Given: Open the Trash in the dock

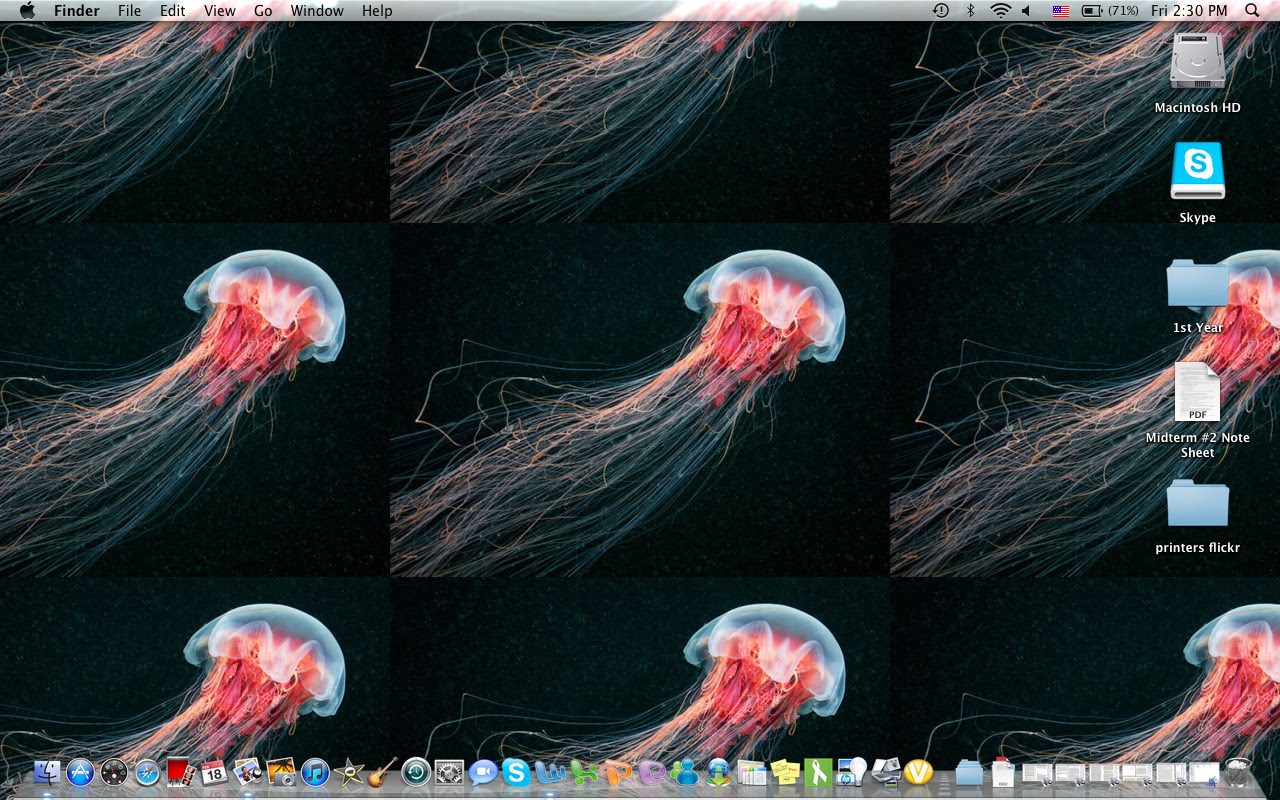Looking at the screenshot, I should (x=1238, y=772).
